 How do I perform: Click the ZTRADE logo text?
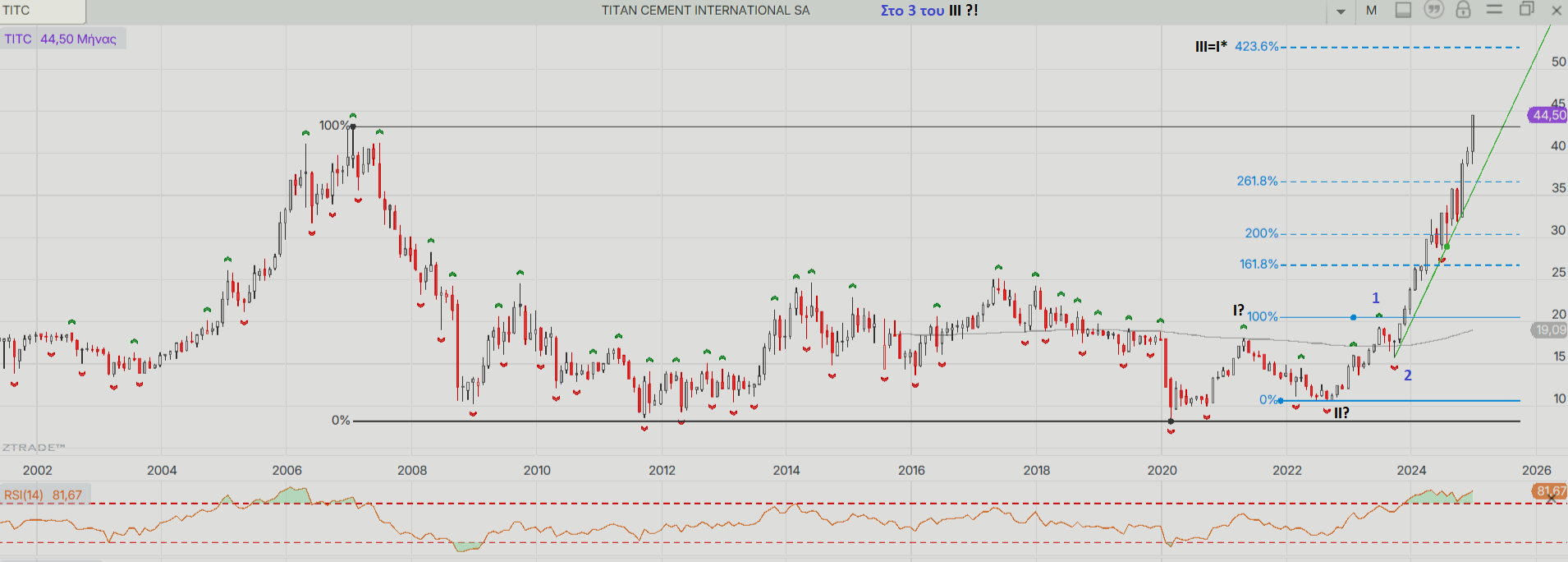pyautogui.click(x=34, y=448)
